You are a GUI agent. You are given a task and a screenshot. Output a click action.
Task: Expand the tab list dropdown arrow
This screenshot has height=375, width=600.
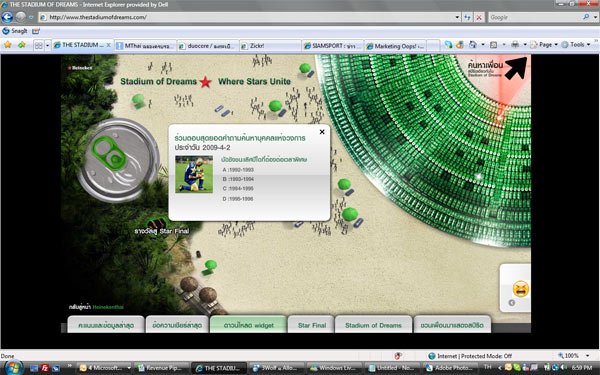coord(47,46)
